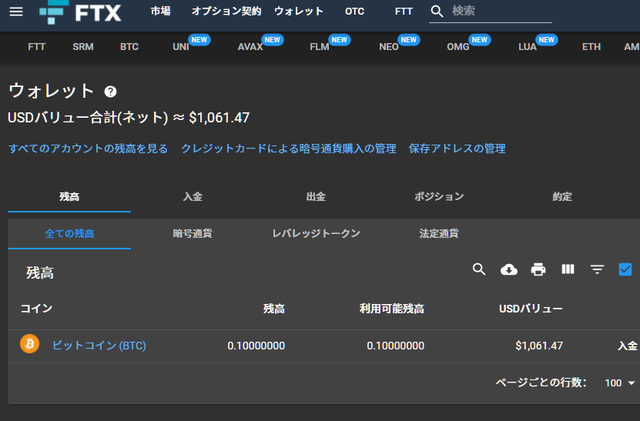Click すべてのアカウントの残高を見る link

pyautogui.click(x=88, y=149)
